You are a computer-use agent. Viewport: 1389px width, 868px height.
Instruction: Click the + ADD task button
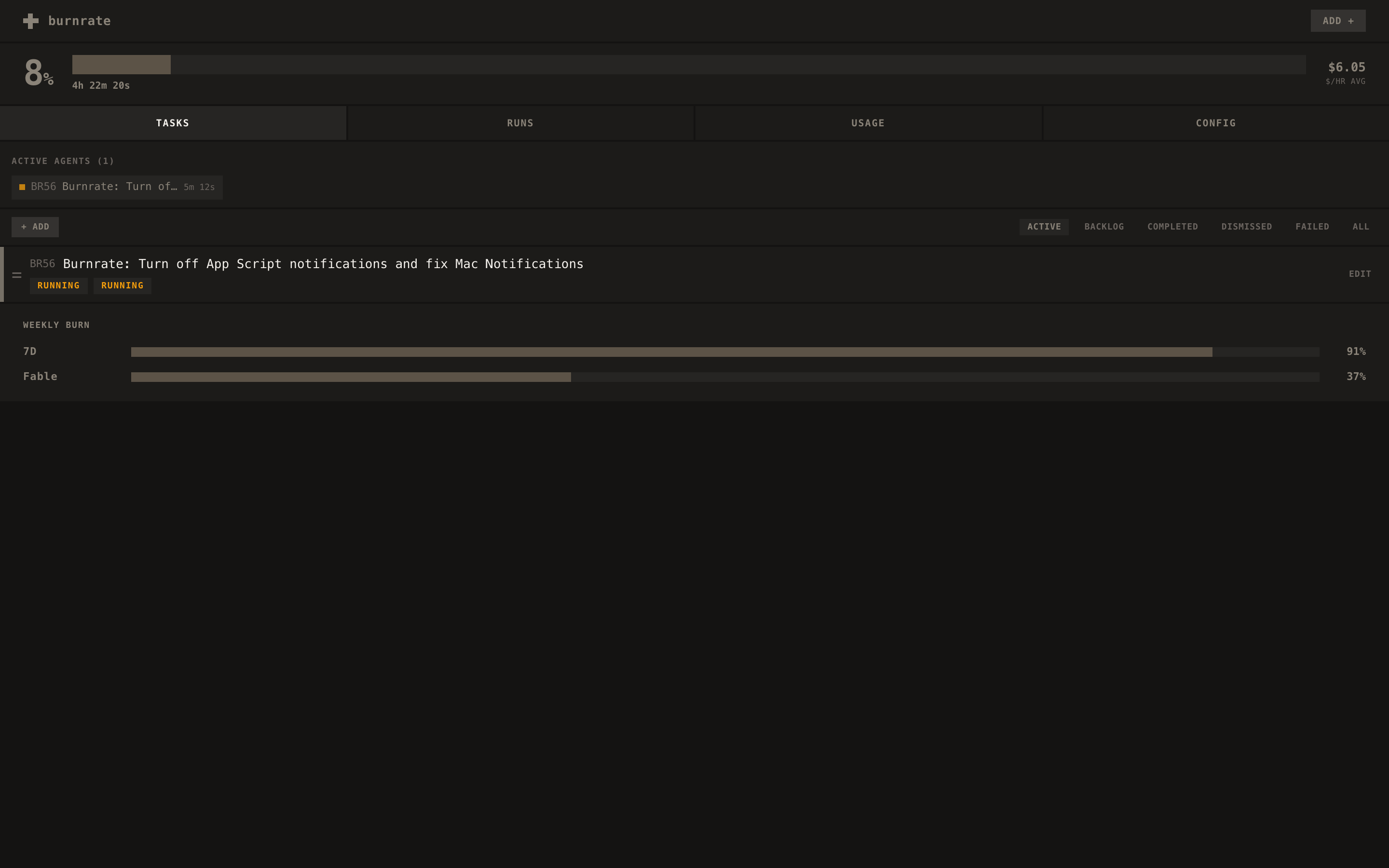pyautogui.click(x=35, y=227)
